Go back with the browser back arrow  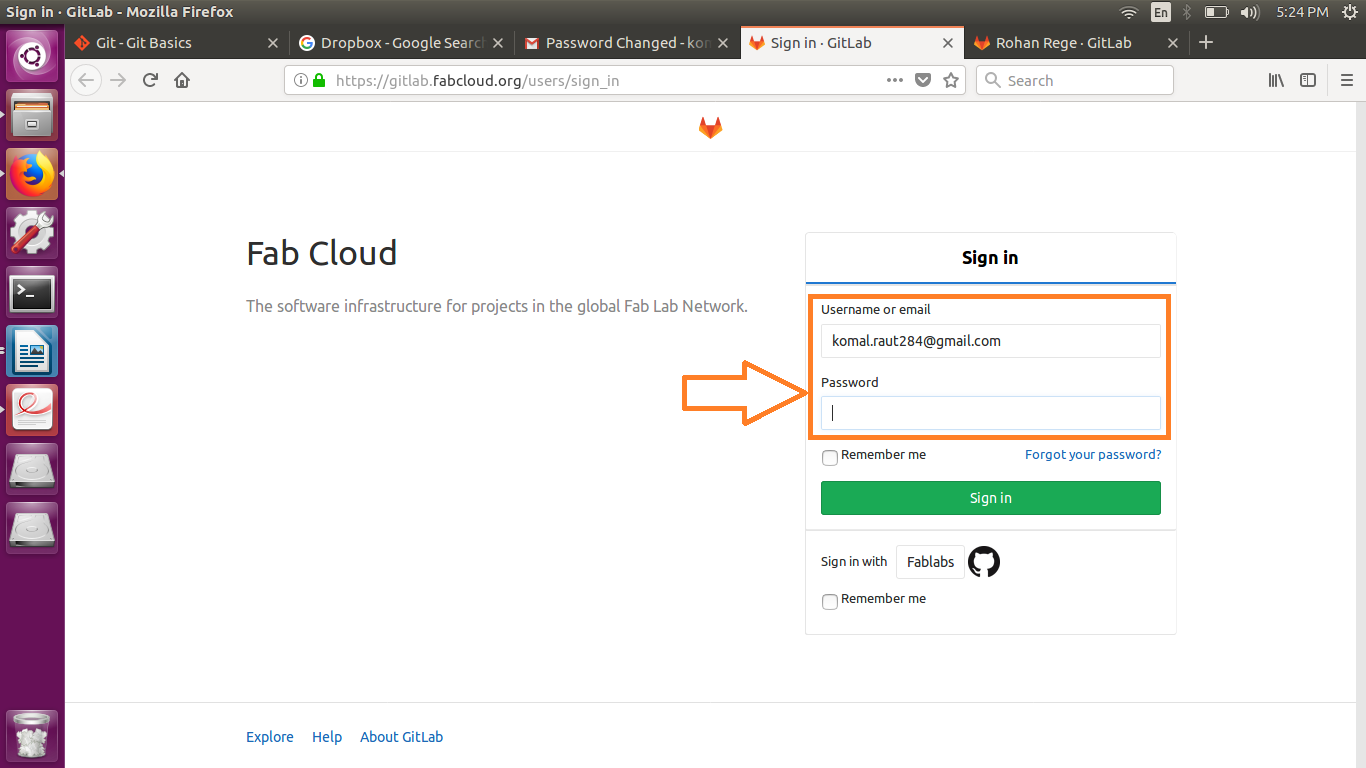[x=87, y=80]
